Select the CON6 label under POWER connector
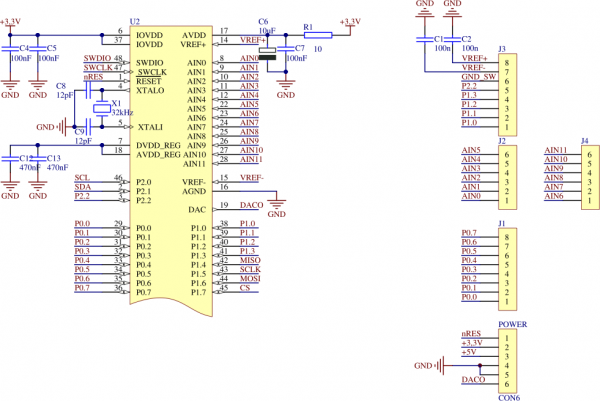The width and height of the screenshot is (600, 401). (x=508, y=397)
